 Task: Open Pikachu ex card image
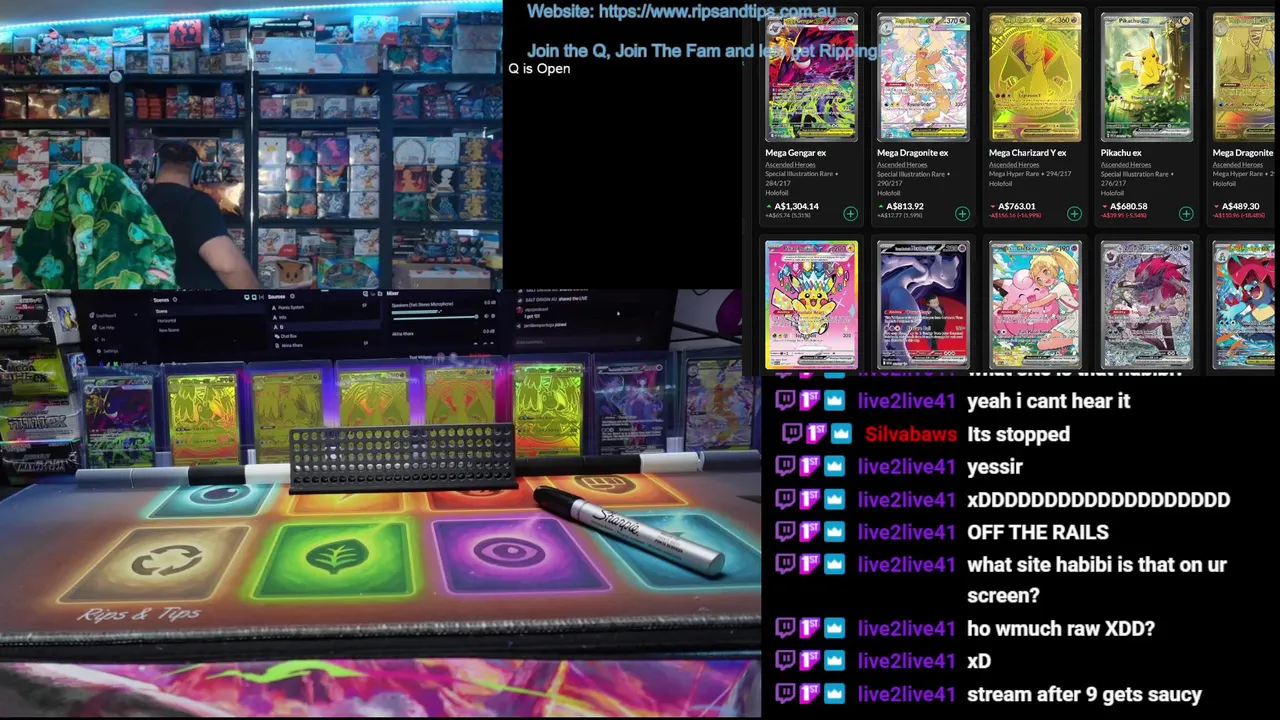pos(1147,77)
